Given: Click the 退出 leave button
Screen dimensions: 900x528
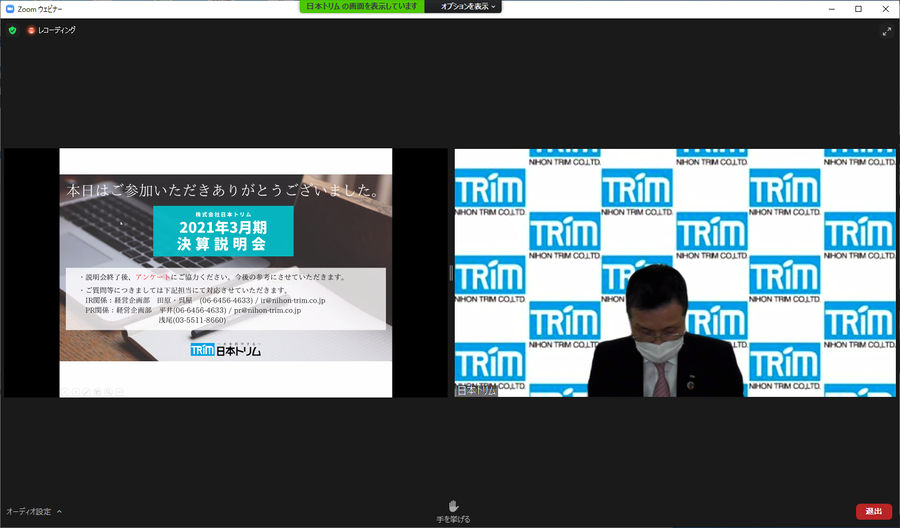Looking at the screenshot, I should click(874, 511).
